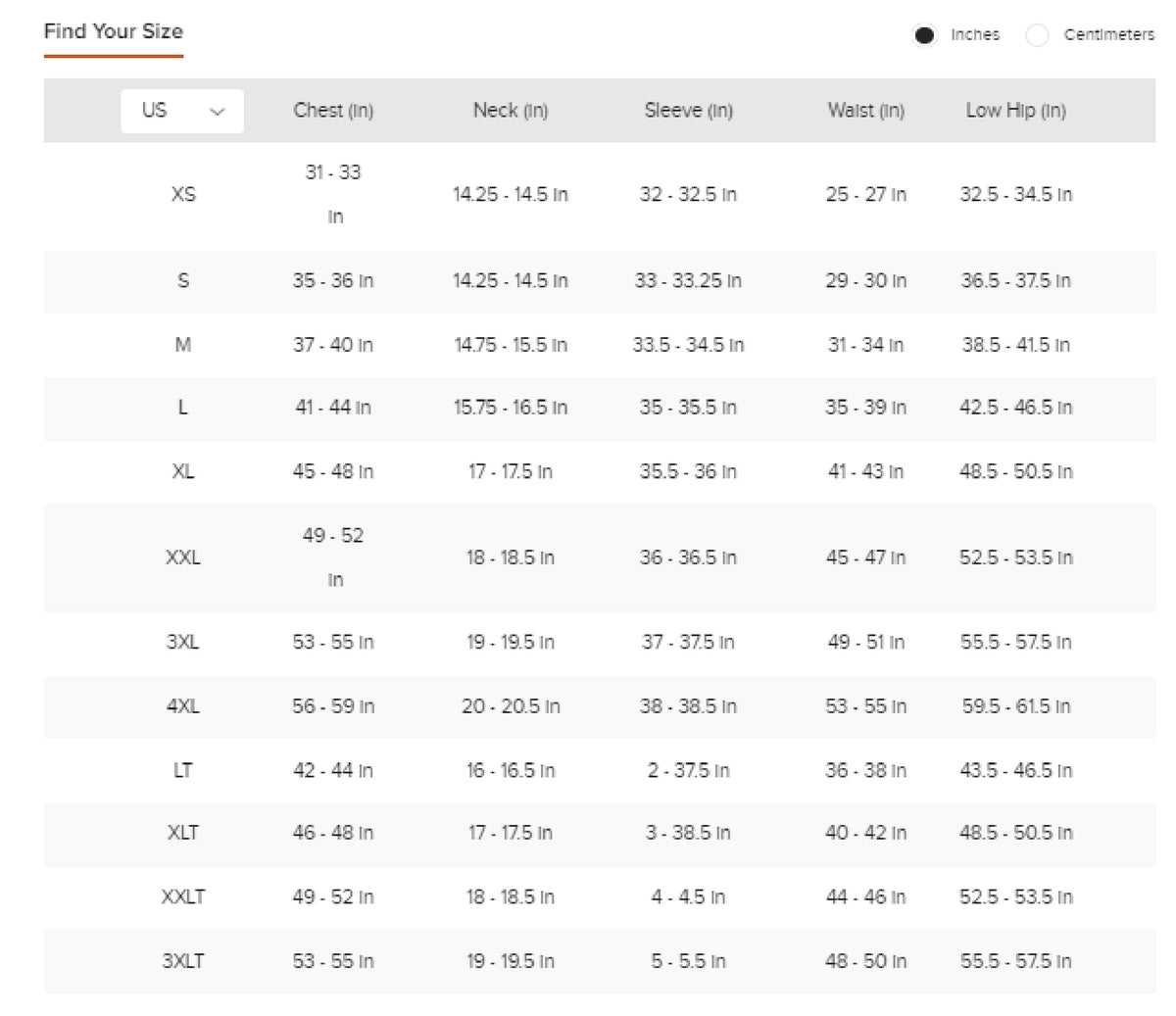Click the Sleeve (in) column header
The image size is (1176, 1016).
coord(689,111)
